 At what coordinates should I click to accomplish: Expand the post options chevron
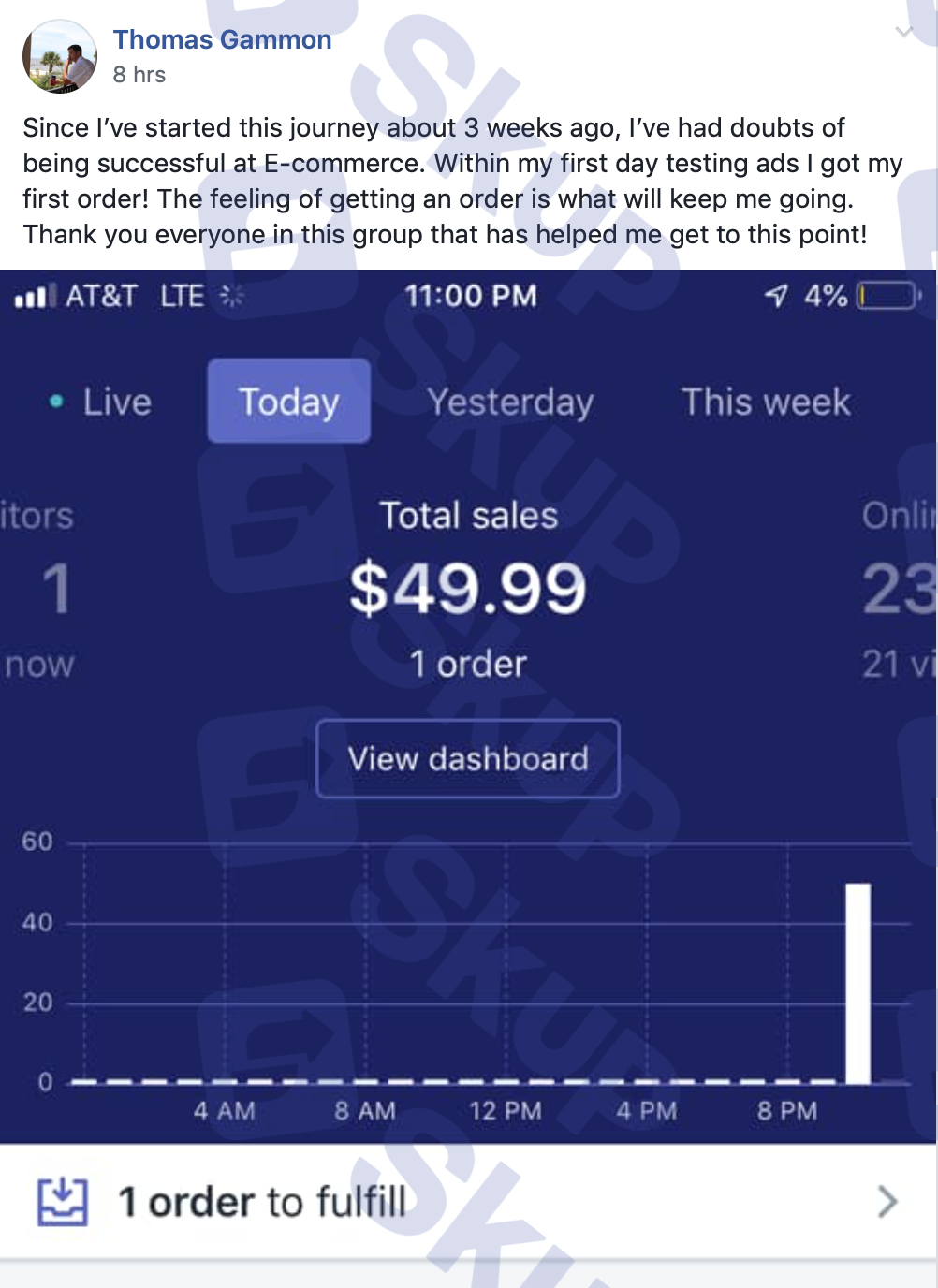[904, 32]
